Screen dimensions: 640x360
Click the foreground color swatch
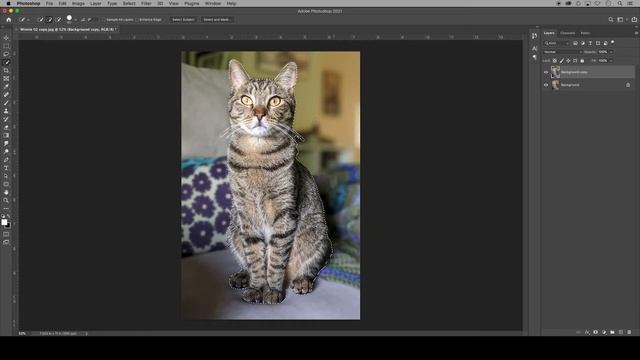[4, 222]
